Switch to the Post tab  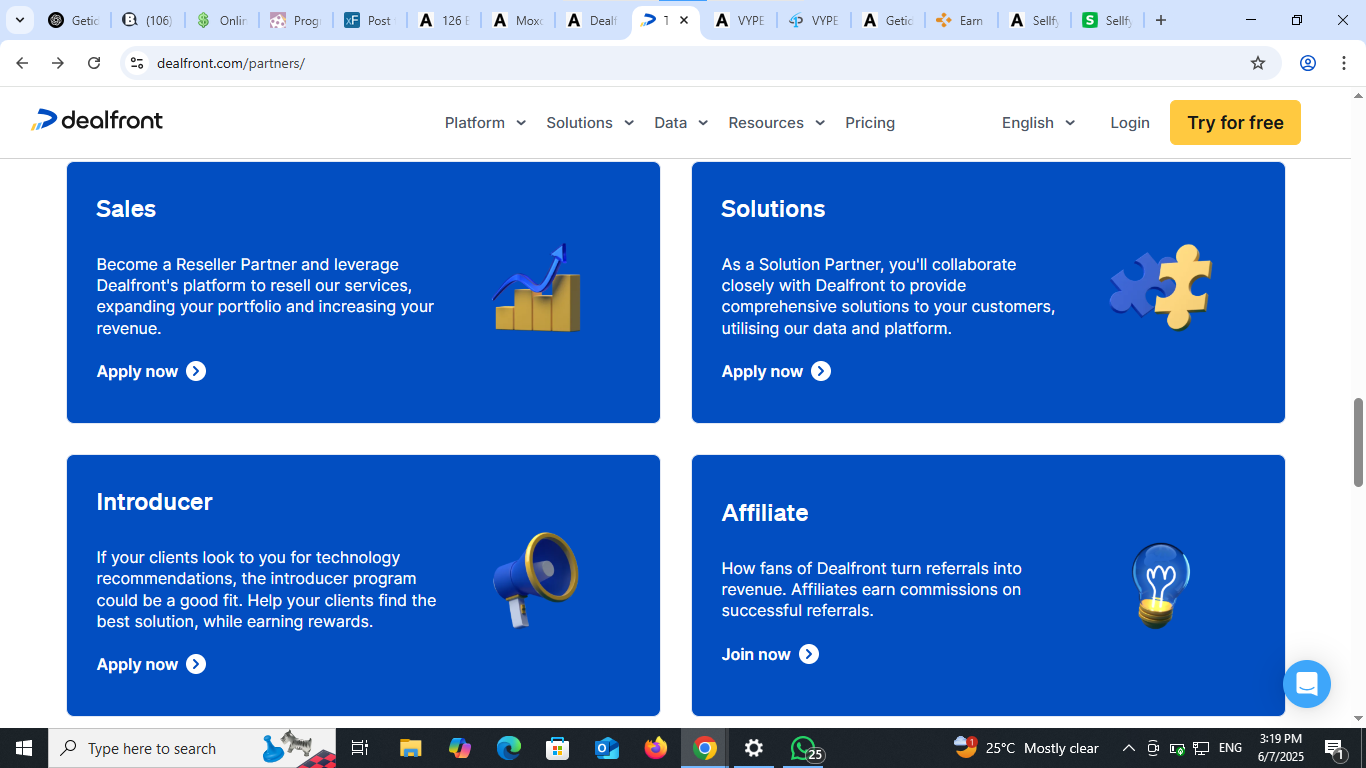(x=370, y=20)
